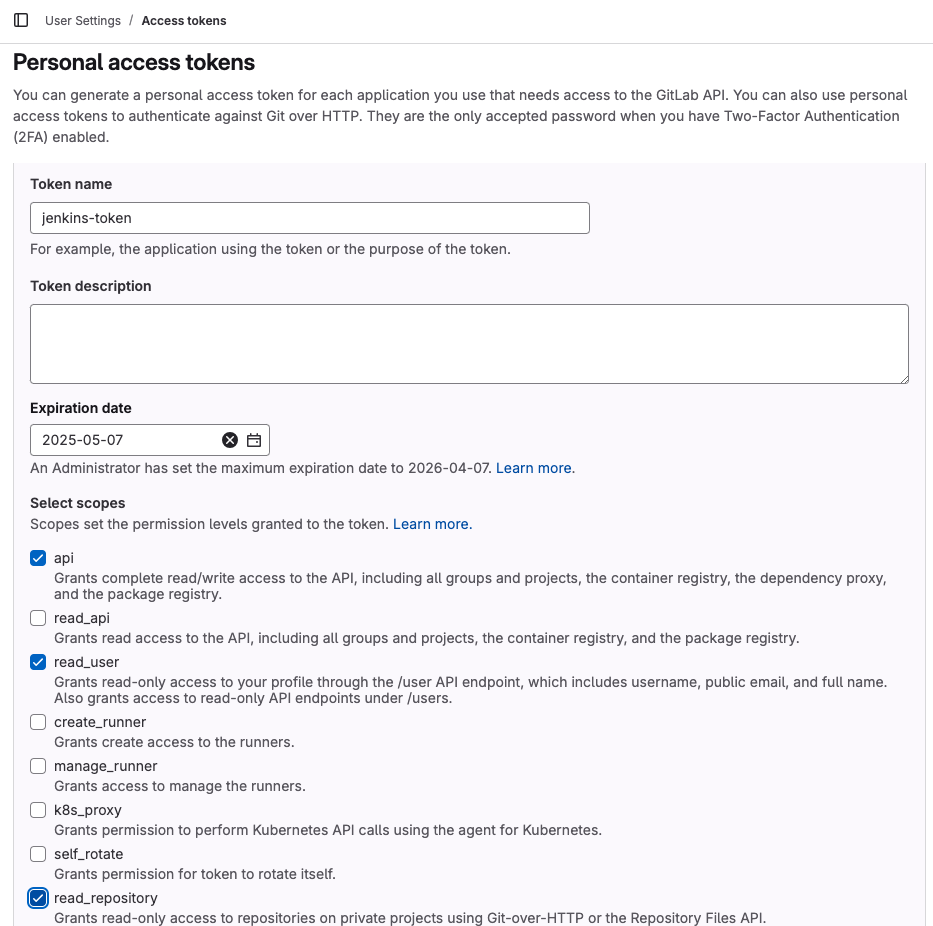Screen dimensions: 933x926
Task: Check the self_rotate scope
Action: [38, 854]
